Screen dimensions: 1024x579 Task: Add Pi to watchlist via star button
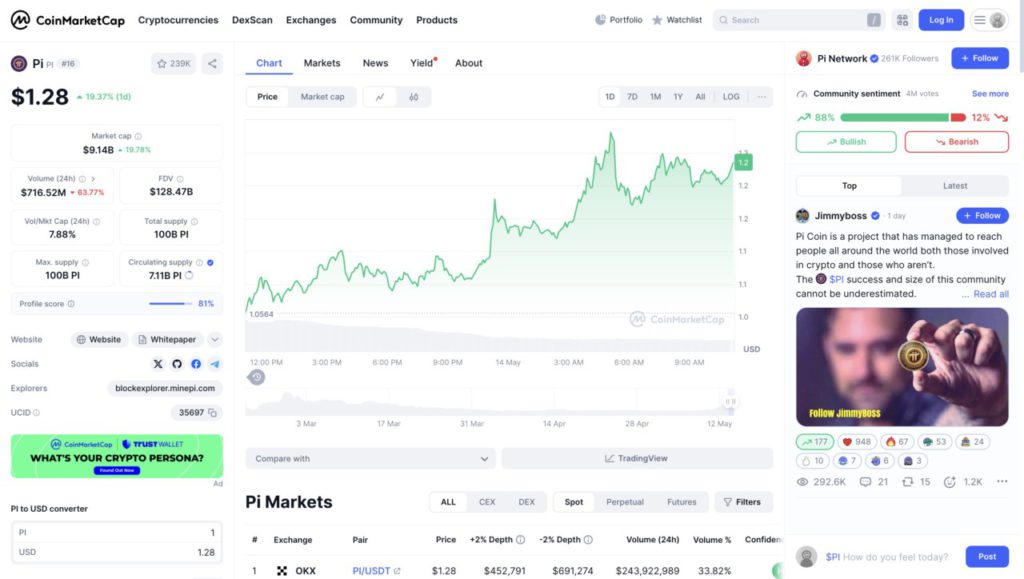(x=173, y=64)
